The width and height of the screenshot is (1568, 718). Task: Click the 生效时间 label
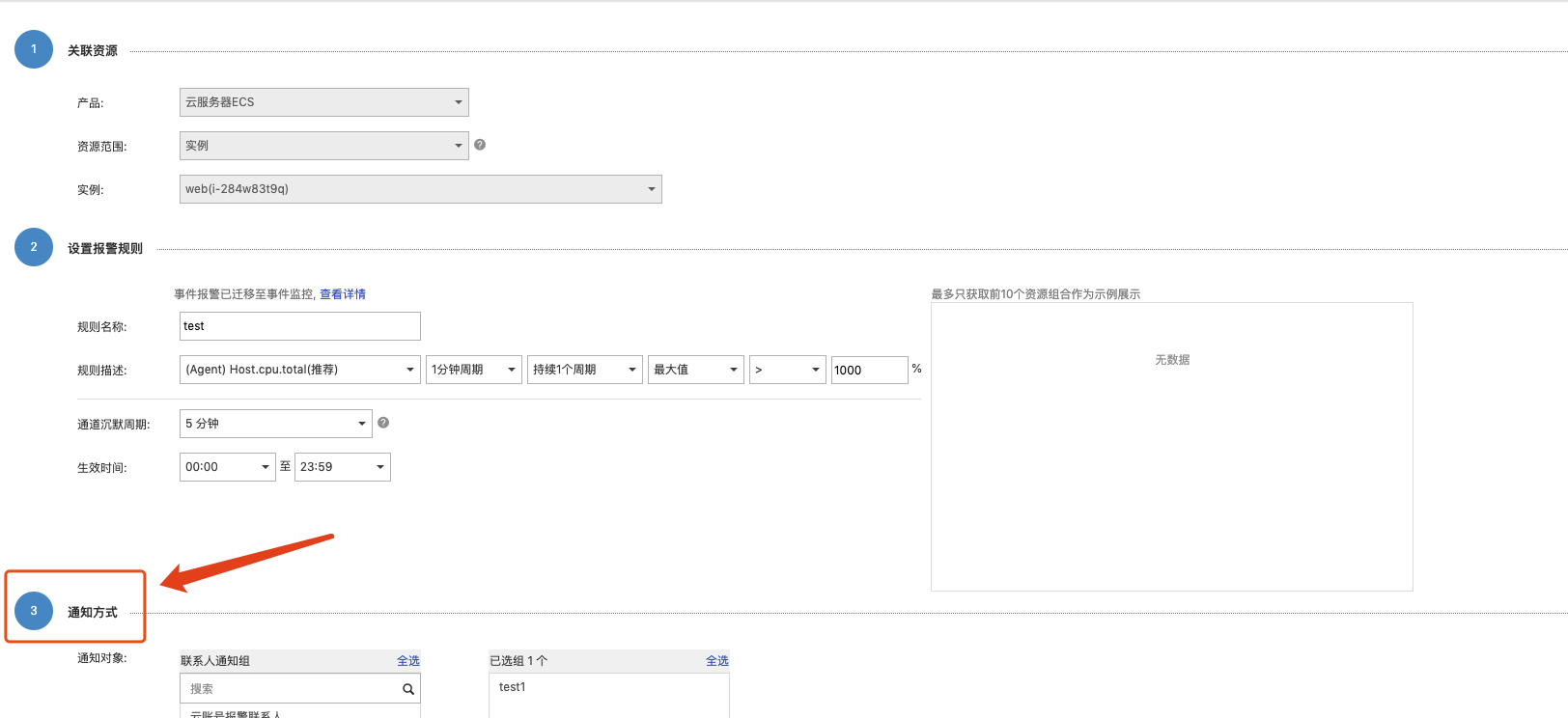pos(102,468)
